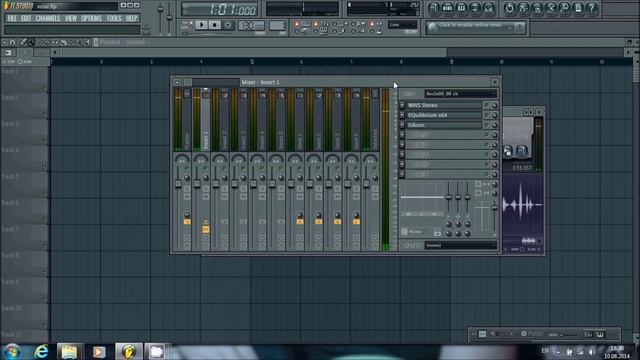The width and height of the screenshot is (640, 360).
Task: Open the EDIT menu
Action: 26,18
